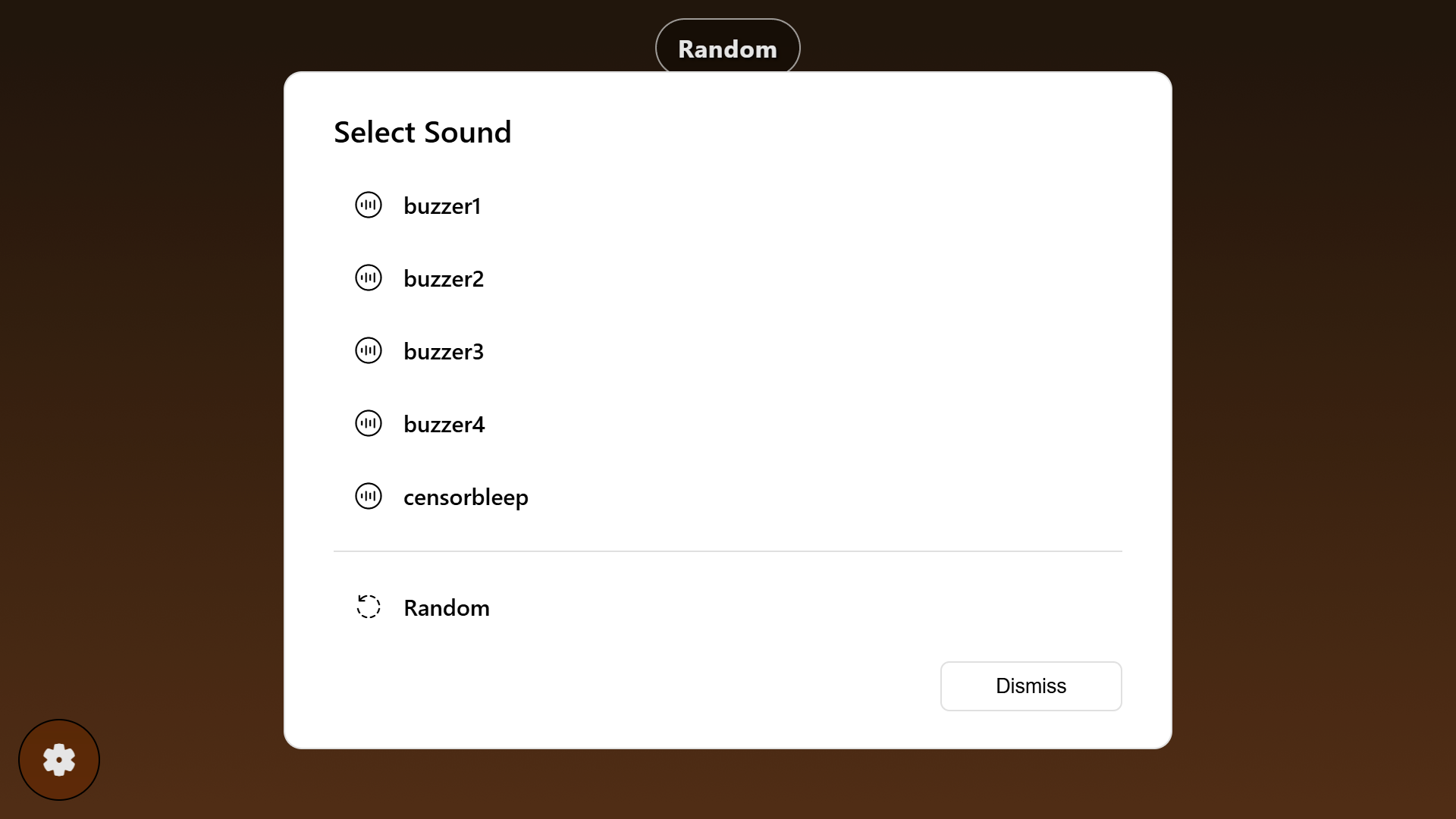Click the waveform icon beside buzzer1

369,205
